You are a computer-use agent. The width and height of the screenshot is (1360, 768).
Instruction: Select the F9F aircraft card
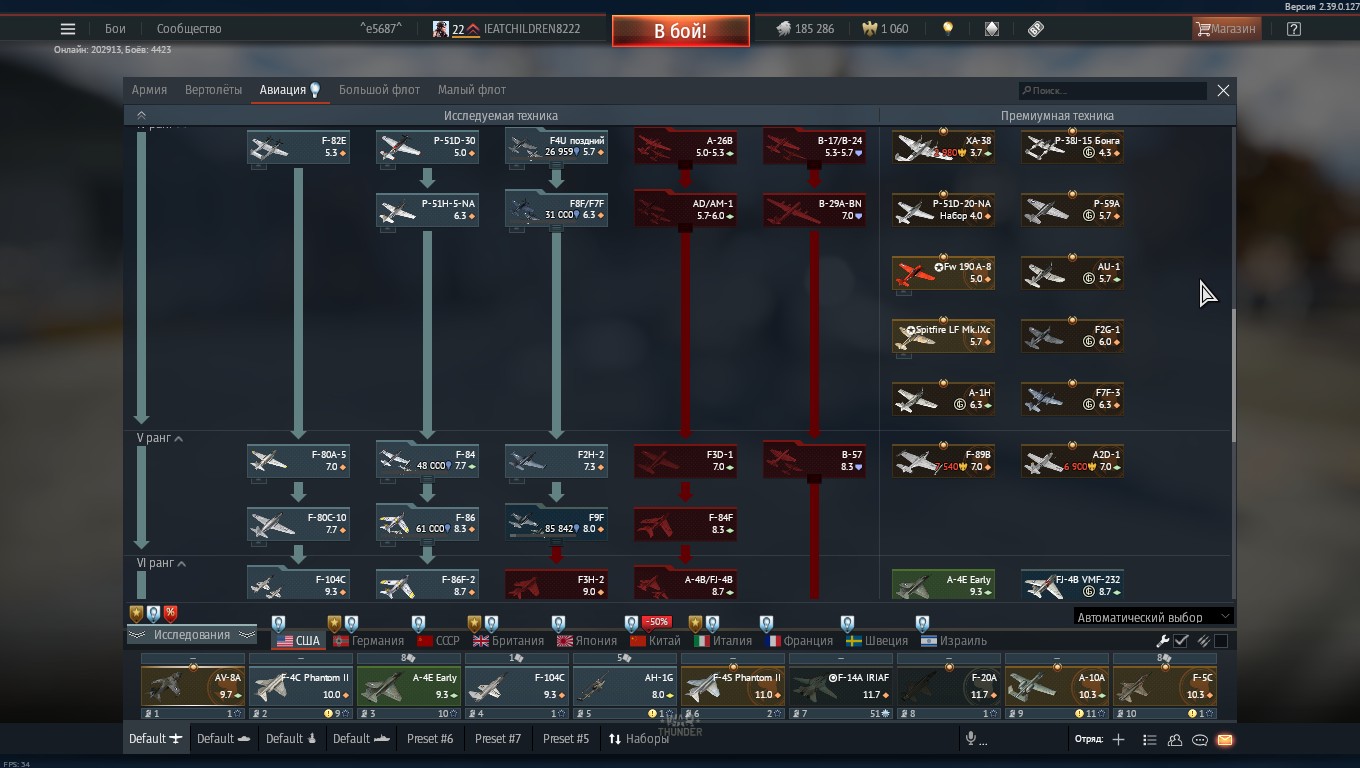pos(556,524)
